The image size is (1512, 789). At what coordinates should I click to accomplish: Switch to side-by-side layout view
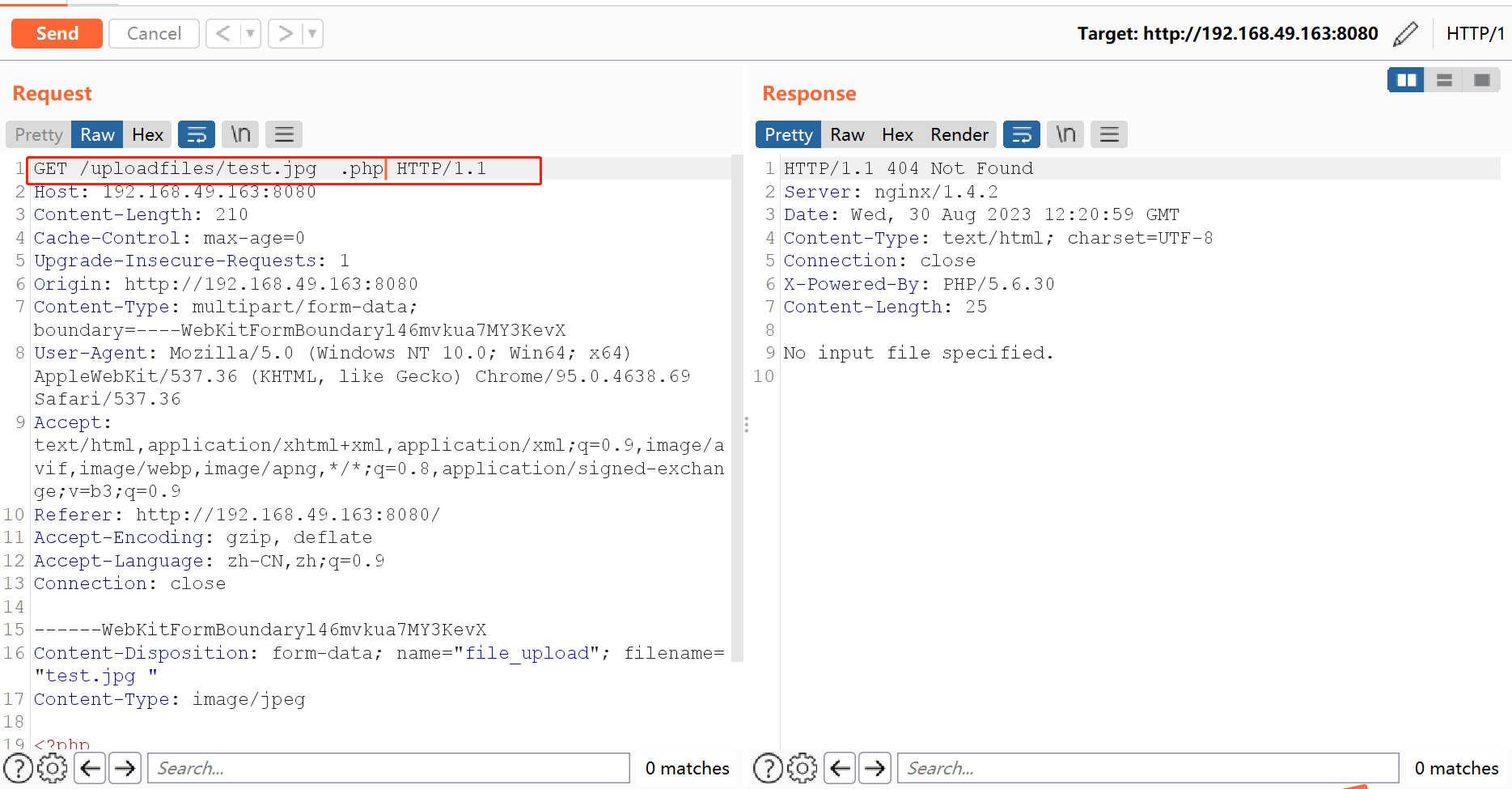point(1406,80)
